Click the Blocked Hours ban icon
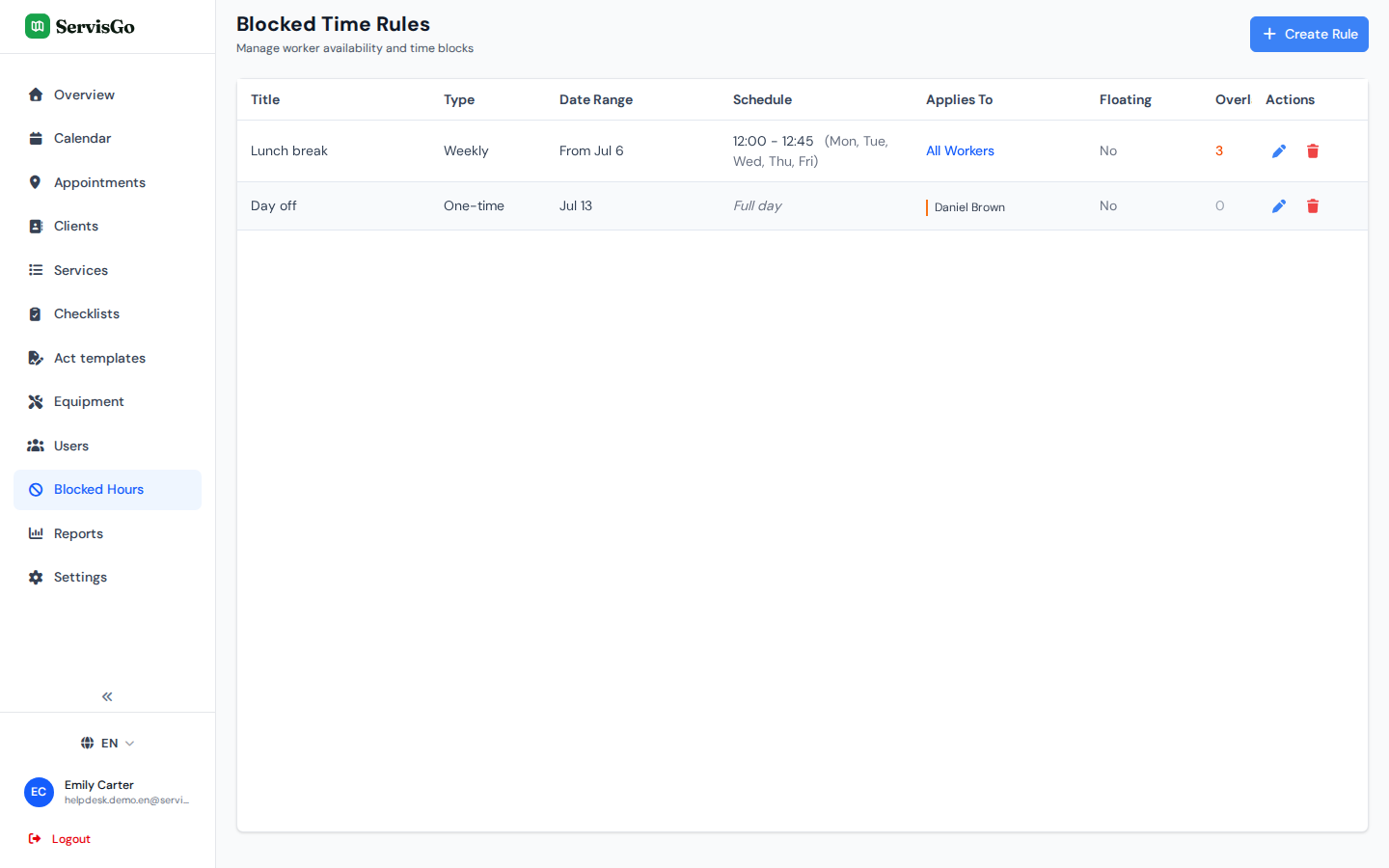Viewport: 1389px width, 868px height. point(36,490)
